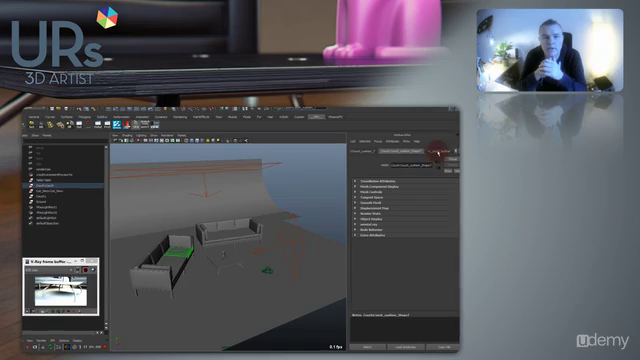Click the mesh icon beside Table:Table
This screenshot has width=640, height=360.
click(31, 180)
